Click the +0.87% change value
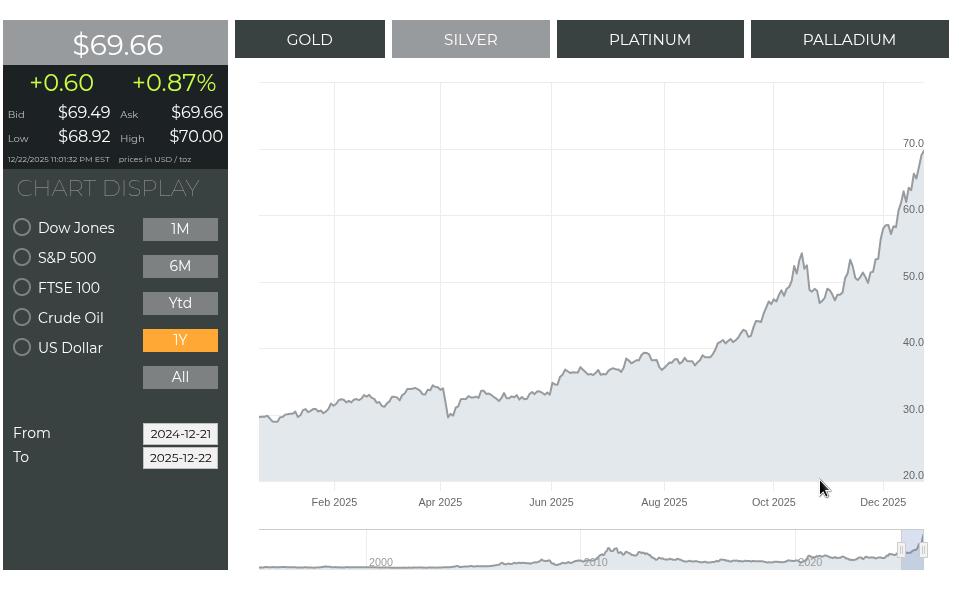 point(174,83)
